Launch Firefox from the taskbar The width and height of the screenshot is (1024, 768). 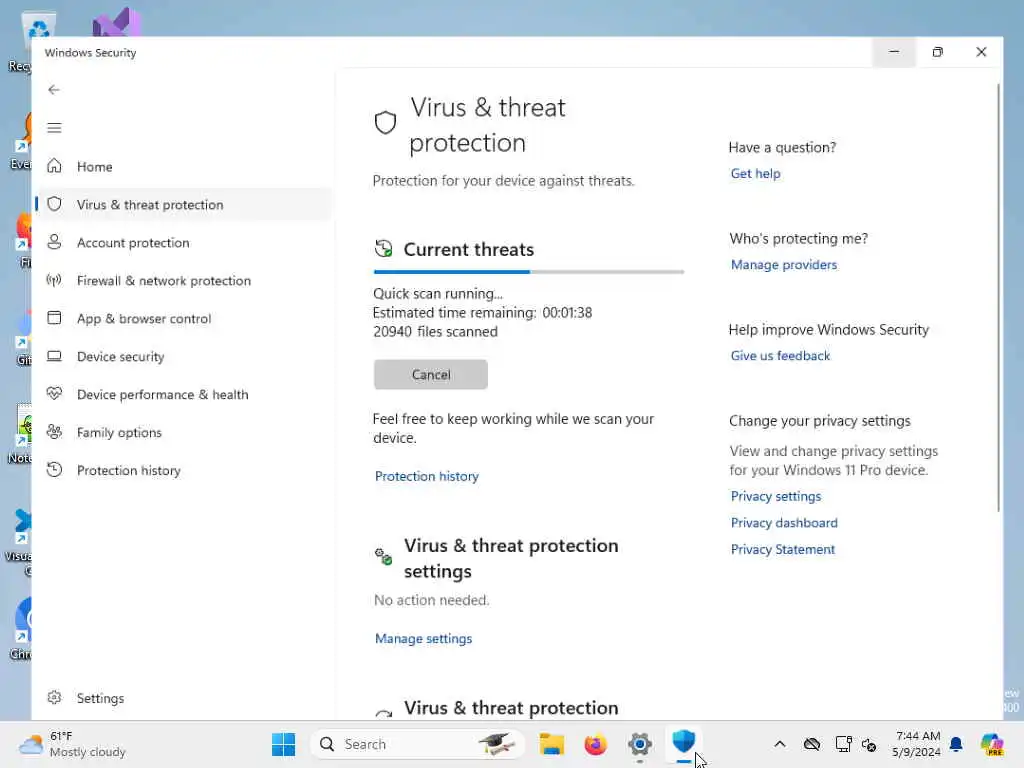[x=596, y=744]
